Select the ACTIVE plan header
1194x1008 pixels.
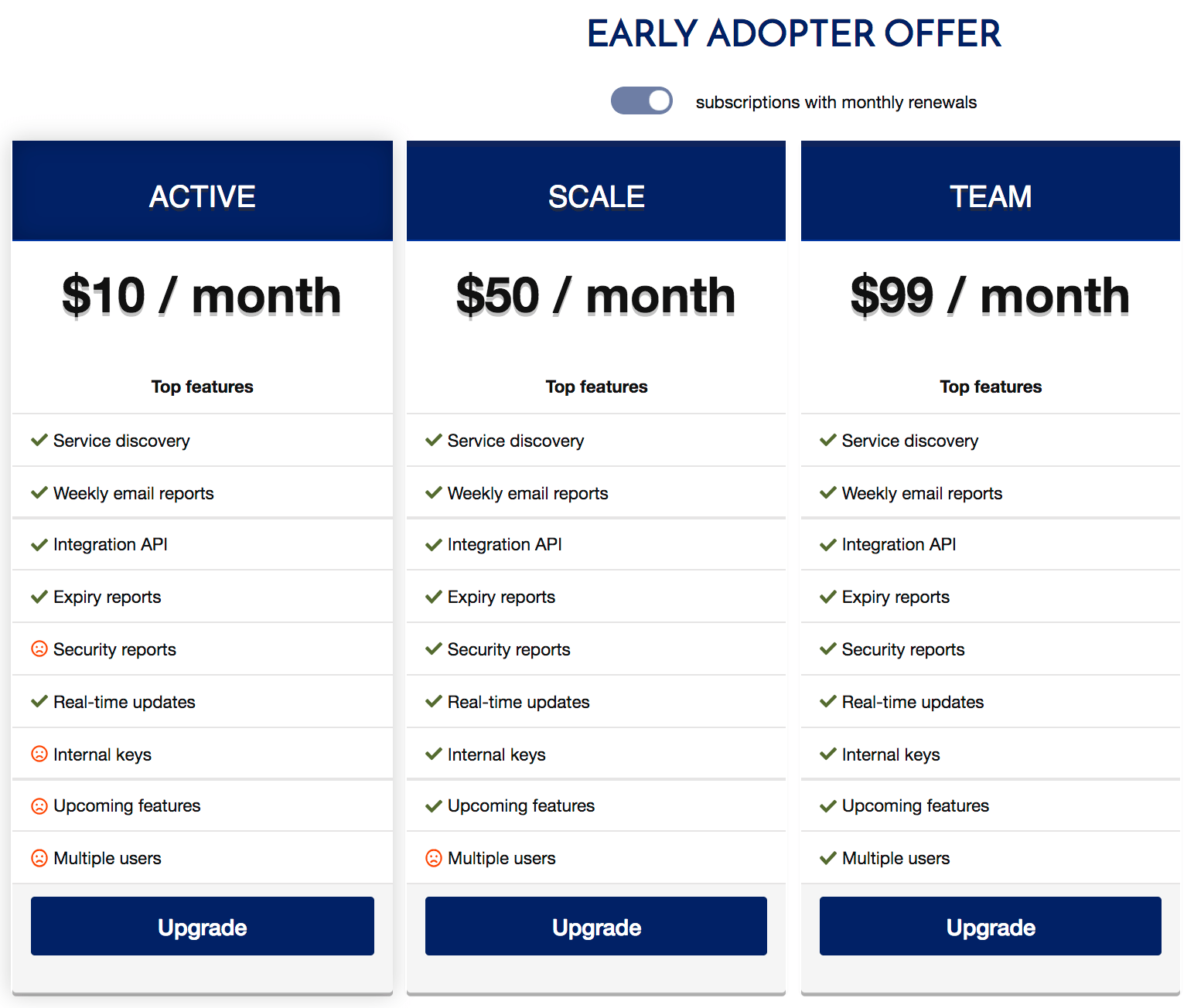[x=203, y=196]
